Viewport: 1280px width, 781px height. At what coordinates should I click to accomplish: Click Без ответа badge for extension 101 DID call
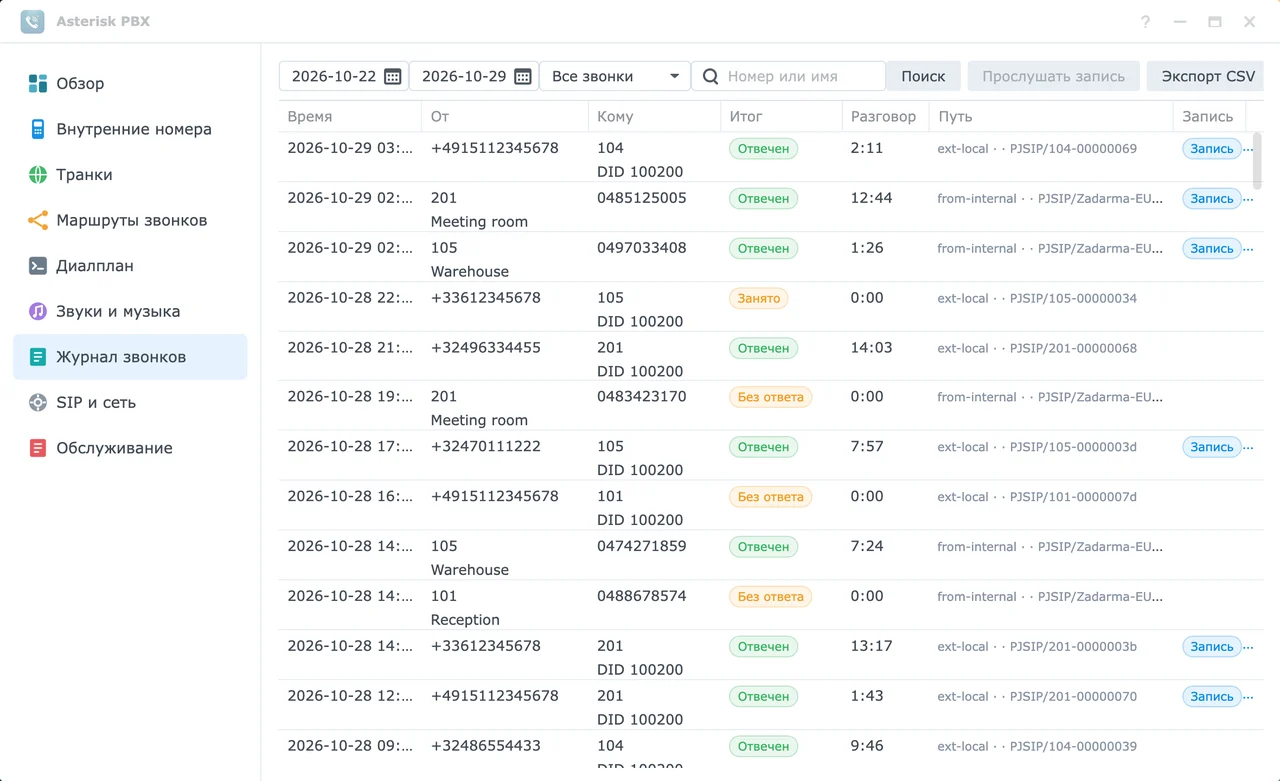[770, 497]
